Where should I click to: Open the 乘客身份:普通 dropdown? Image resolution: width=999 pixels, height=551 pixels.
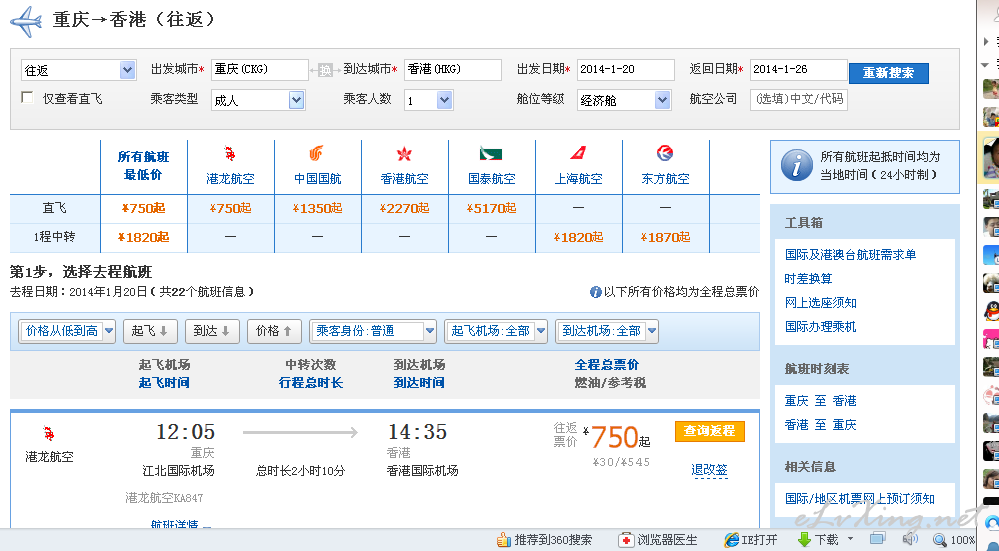coord(373,331)
